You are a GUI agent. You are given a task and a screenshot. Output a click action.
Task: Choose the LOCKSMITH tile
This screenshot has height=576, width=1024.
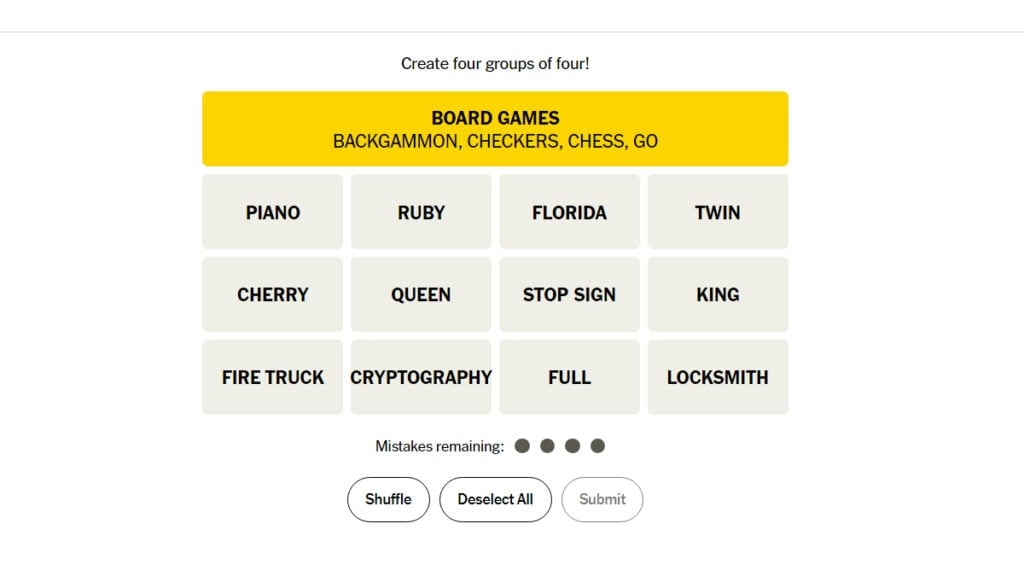click(717, 377)
